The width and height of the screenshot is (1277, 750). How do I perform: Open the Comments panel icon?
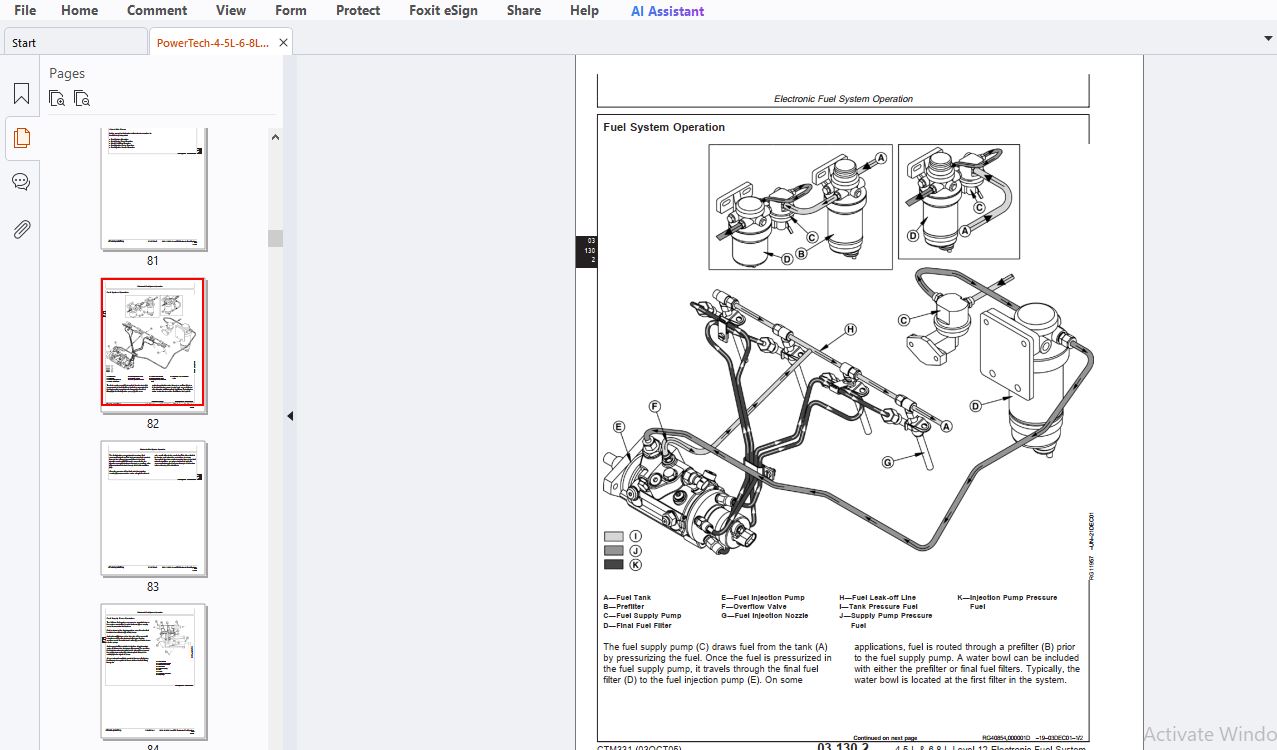click(x=21, y=182)
